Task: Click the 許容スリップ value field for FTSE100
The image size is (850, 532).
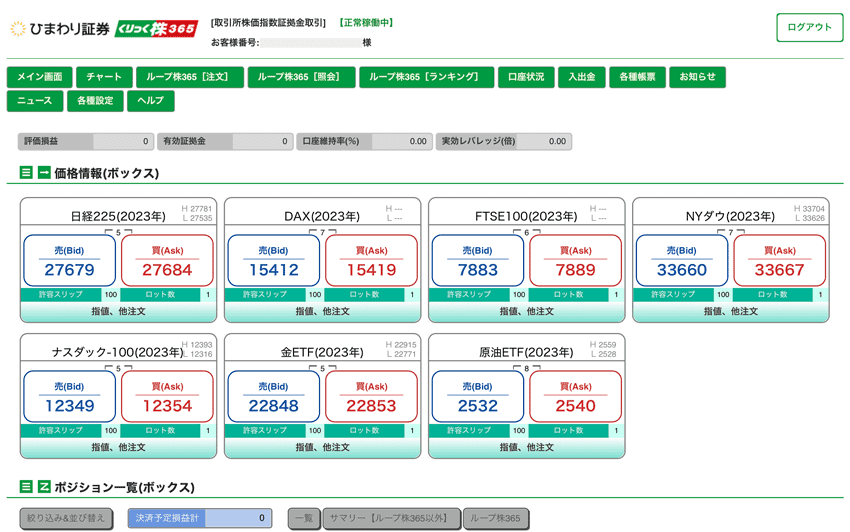Action: [518, 295]
